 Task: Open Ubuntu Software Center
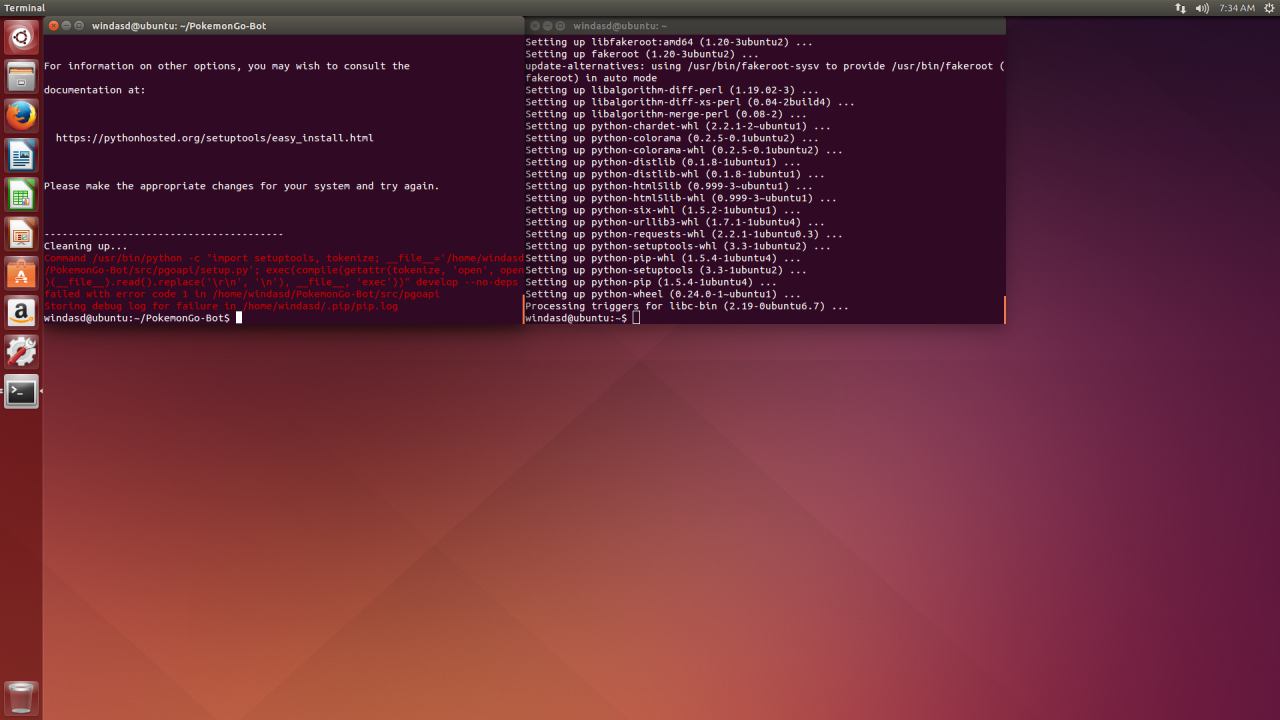click(x=21, y=274)
